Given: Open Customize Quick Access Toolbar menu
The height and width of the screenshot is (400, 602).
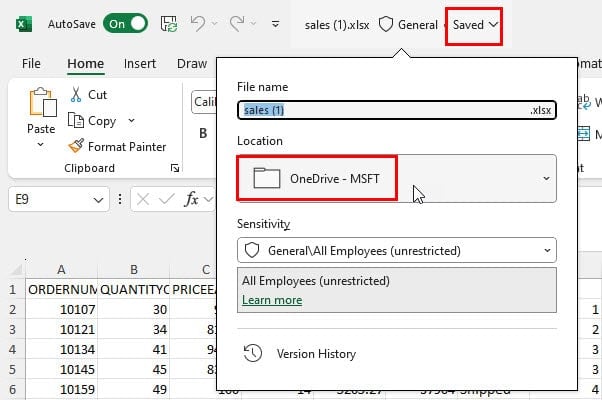Looking at the screenshot, I should click(275, 24).
